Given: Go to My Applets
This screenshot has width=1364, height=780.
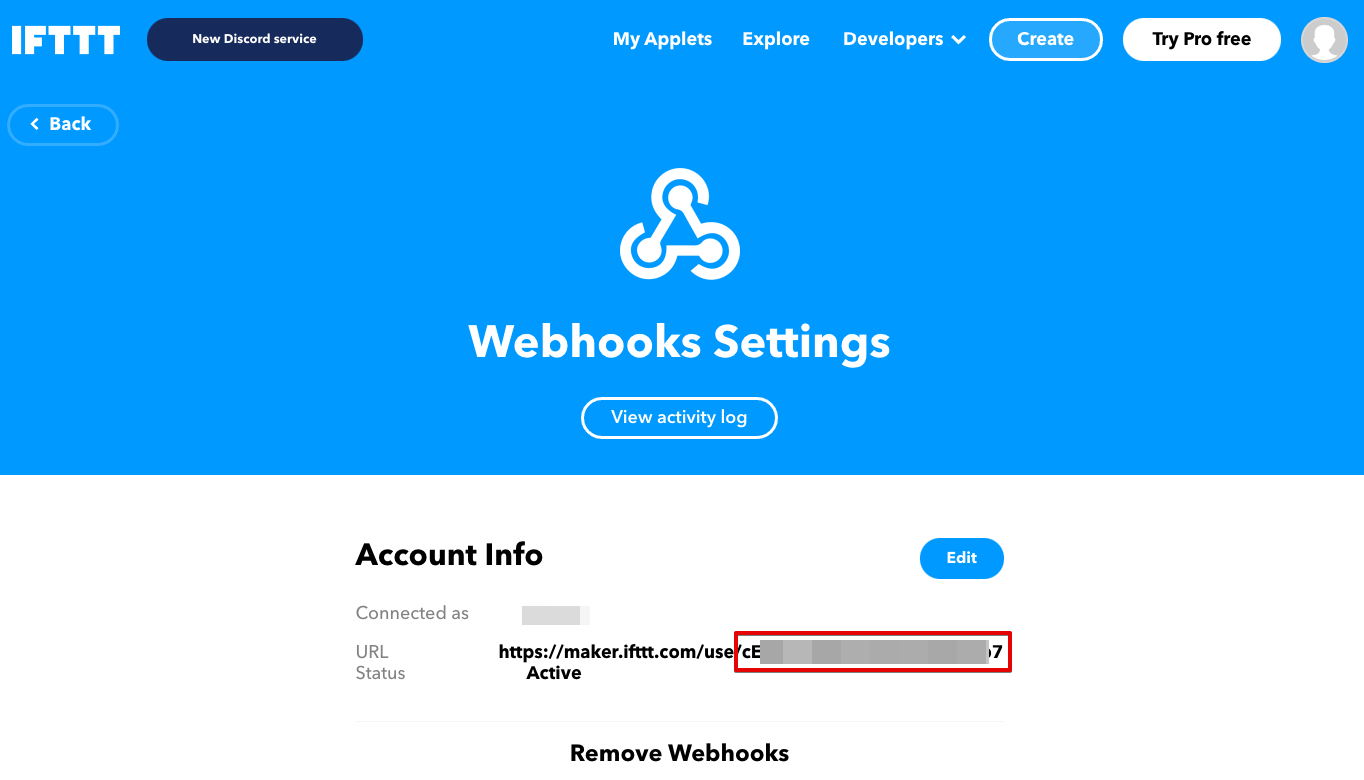Looking at the screenshot, I should (662, 39).
